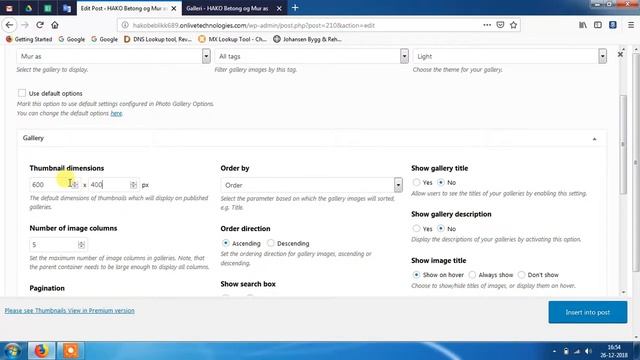640x360 pixels.
Task: Close the Galleri browser tab
Action: (279, 8)
